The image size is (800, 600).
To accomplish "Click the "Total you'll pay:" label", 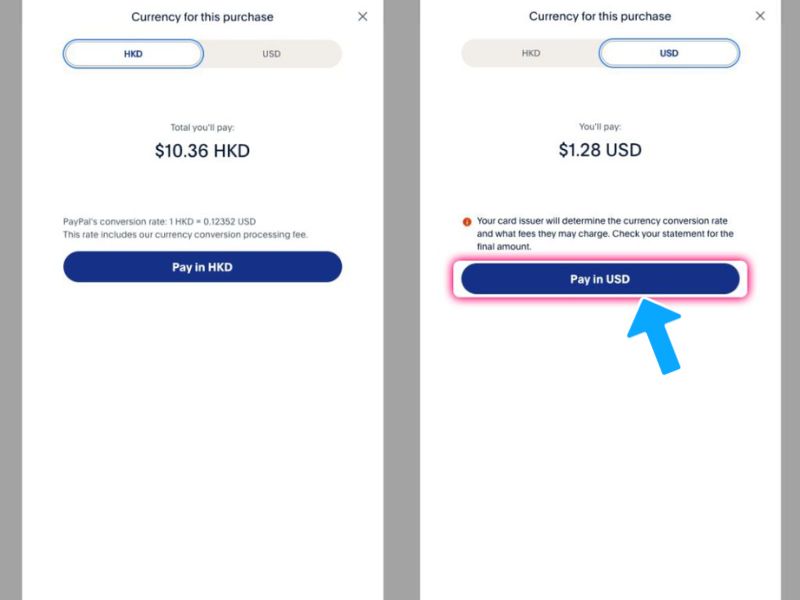I will 202,128.
